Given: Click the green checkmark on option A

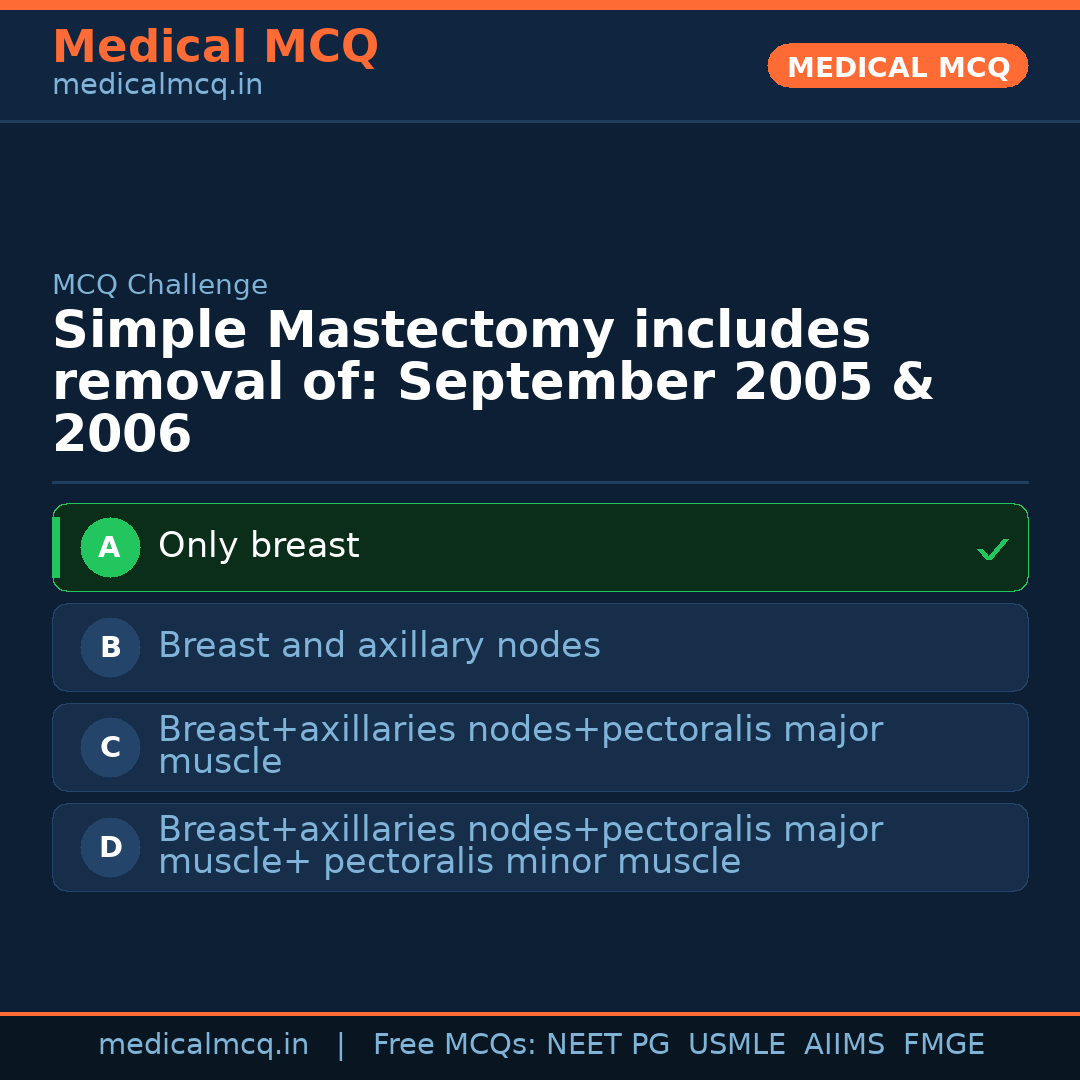Looking at the screenshot, I should click(x=992, y=549).
